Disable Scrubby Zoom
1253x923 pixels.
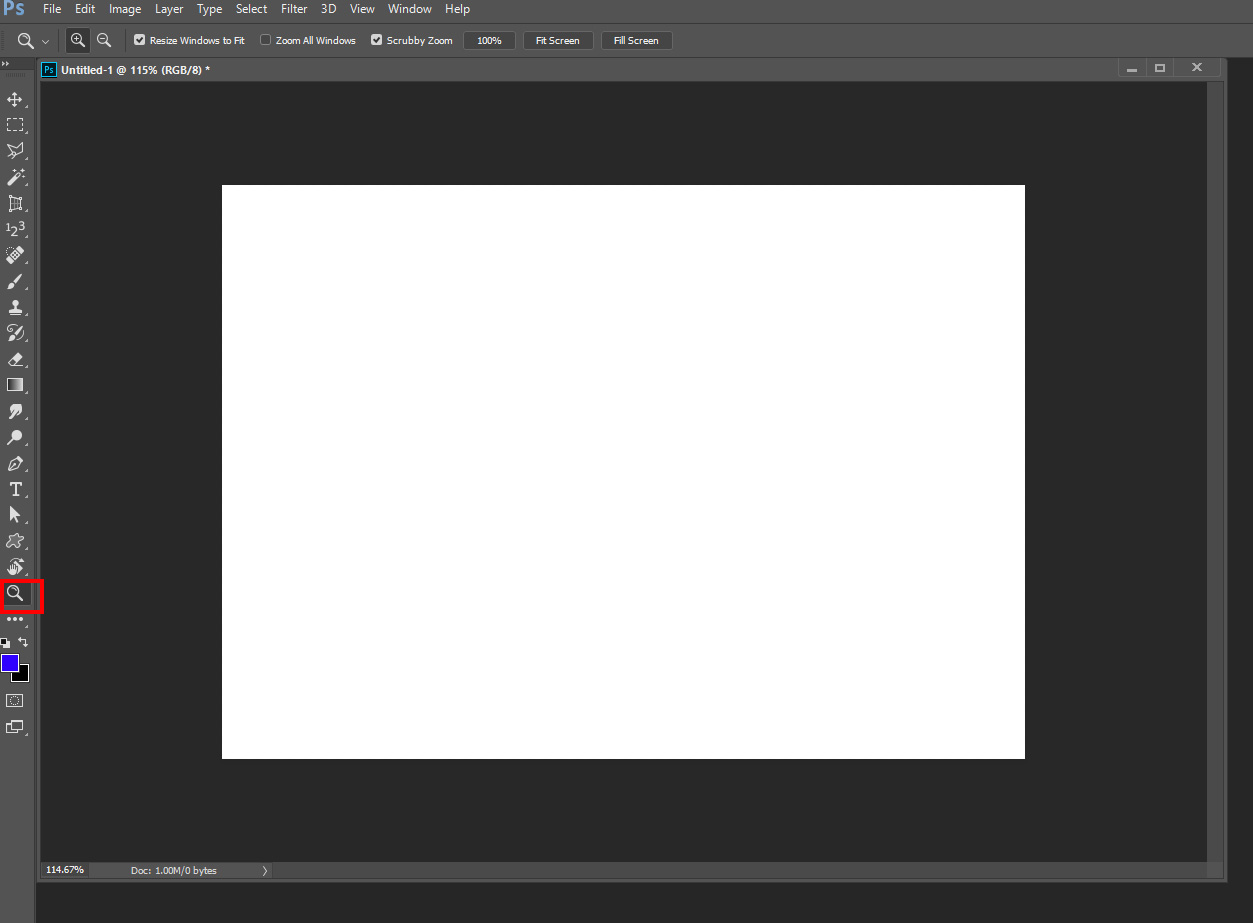[x=377, y=40]
